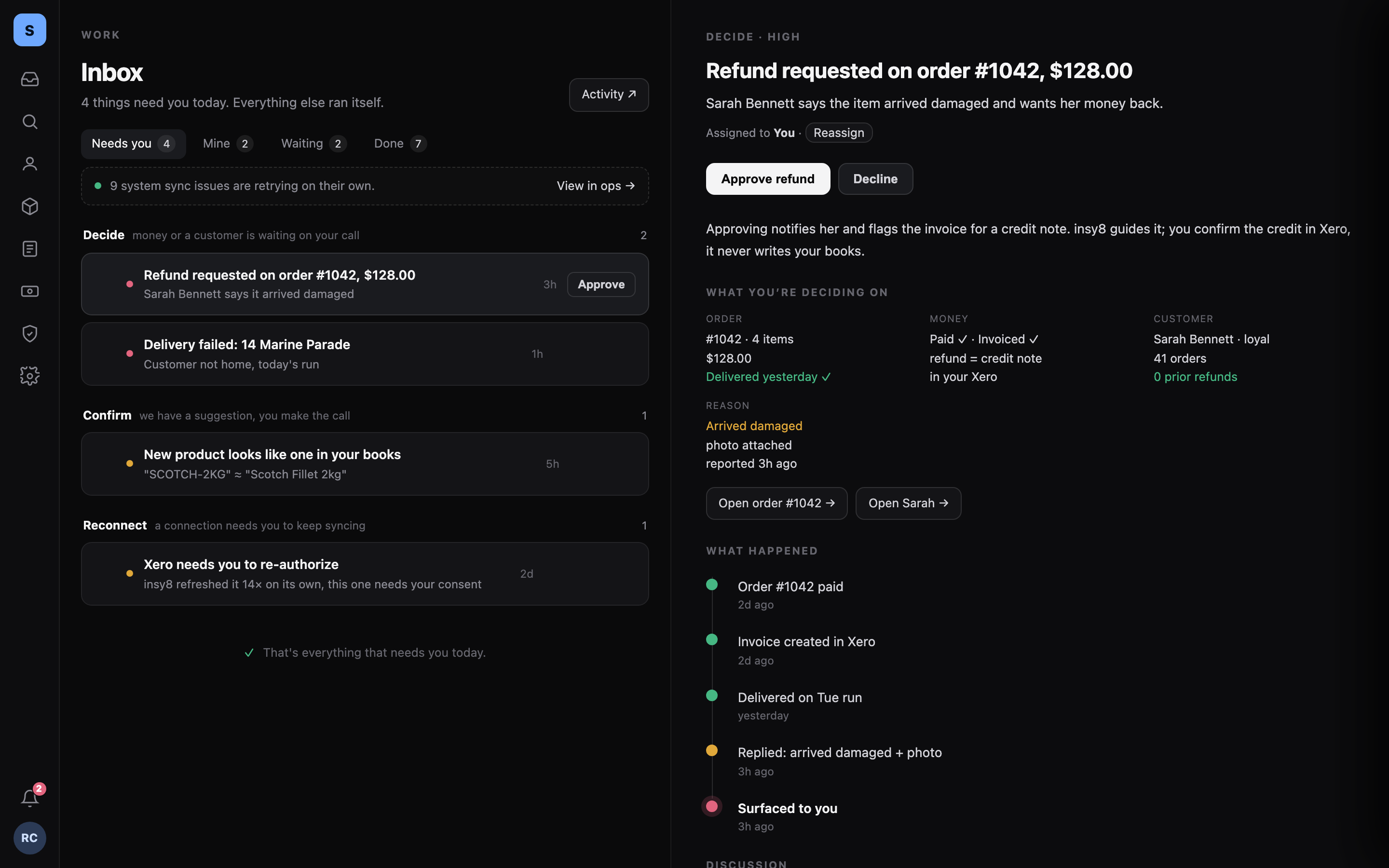Click the '0 prior refunds' text
Viewport: 1389px width, 868px height.
point(1195,377)
